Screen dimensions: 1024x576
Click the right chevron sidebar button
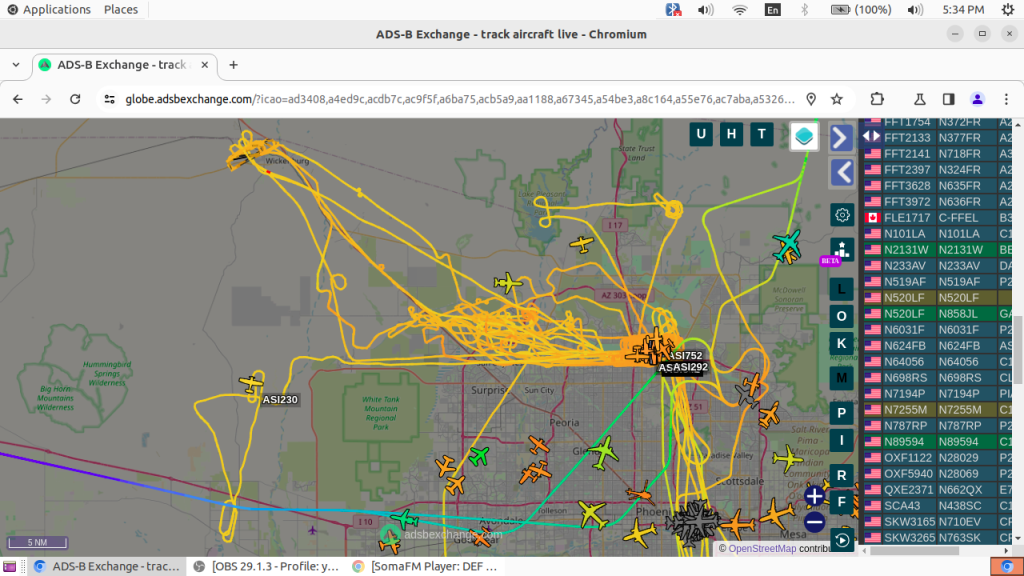841,138
